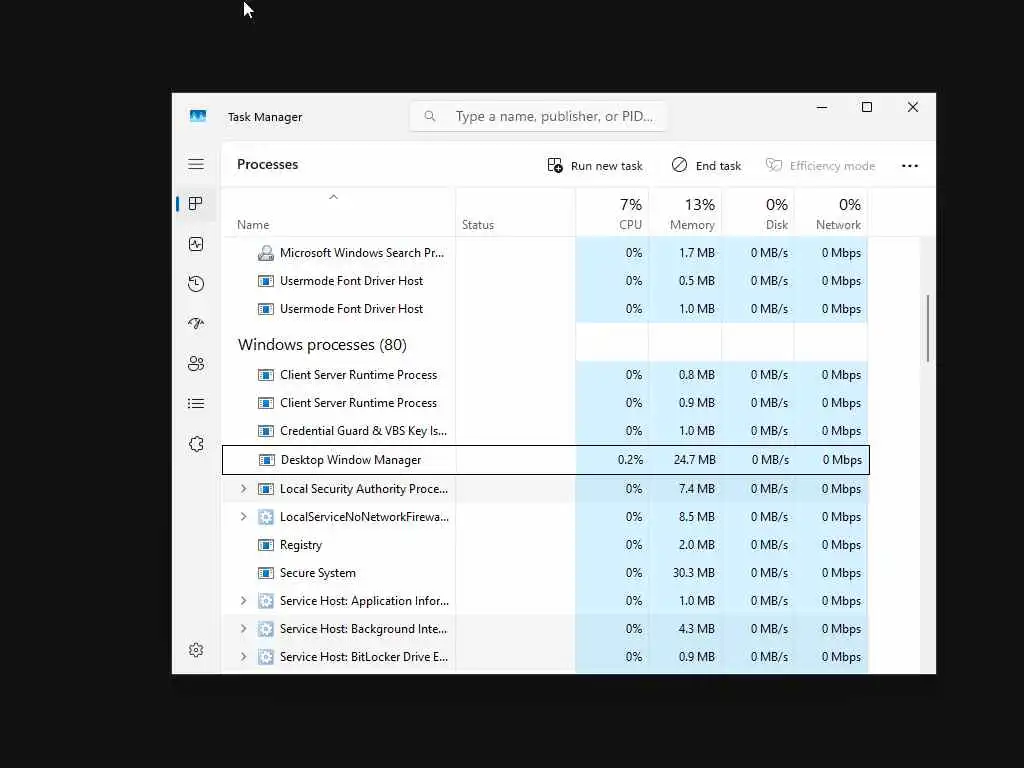Click the Service Host: BitLocker gear icon
This screenshot has height=768, width=1024.
pos(266,656)
